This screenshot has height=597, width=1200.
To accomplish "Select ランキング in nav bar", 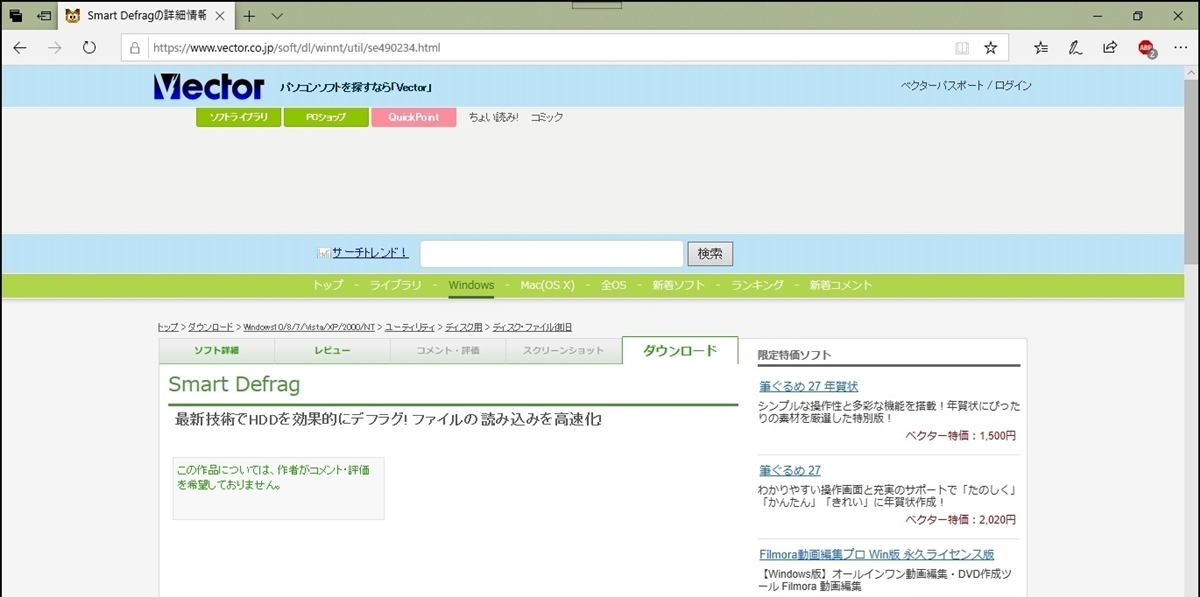I will tap(757, 285).
